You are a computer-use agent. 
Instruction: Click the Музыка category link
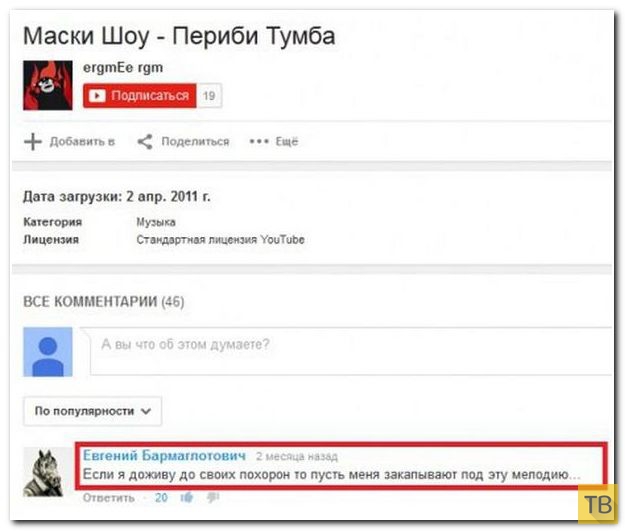pyautogui.click(x=156, y=222)
